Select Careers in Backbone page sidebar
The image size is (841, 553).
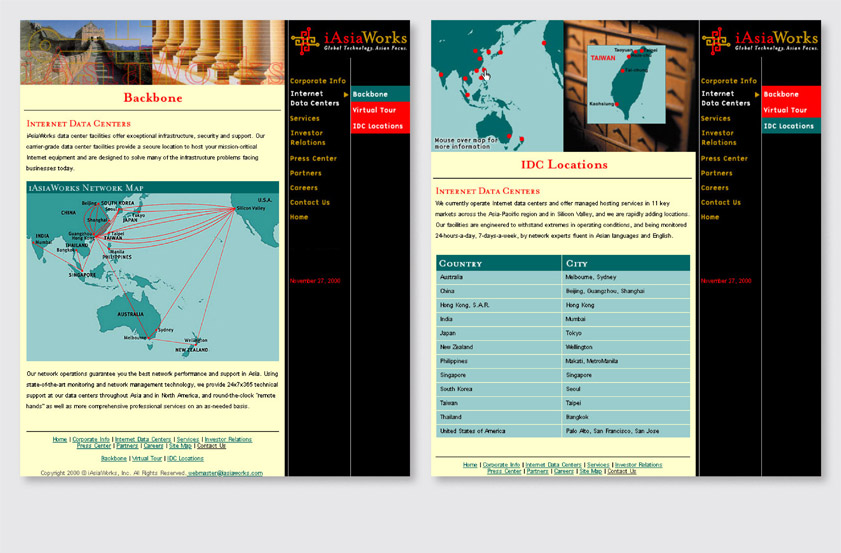pos(304,188)
